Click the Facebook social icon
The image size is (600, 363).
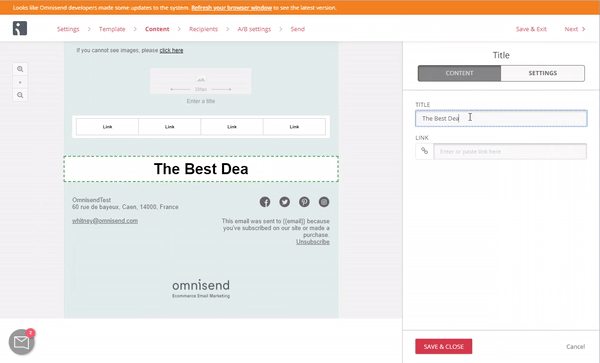coord(265,202)
